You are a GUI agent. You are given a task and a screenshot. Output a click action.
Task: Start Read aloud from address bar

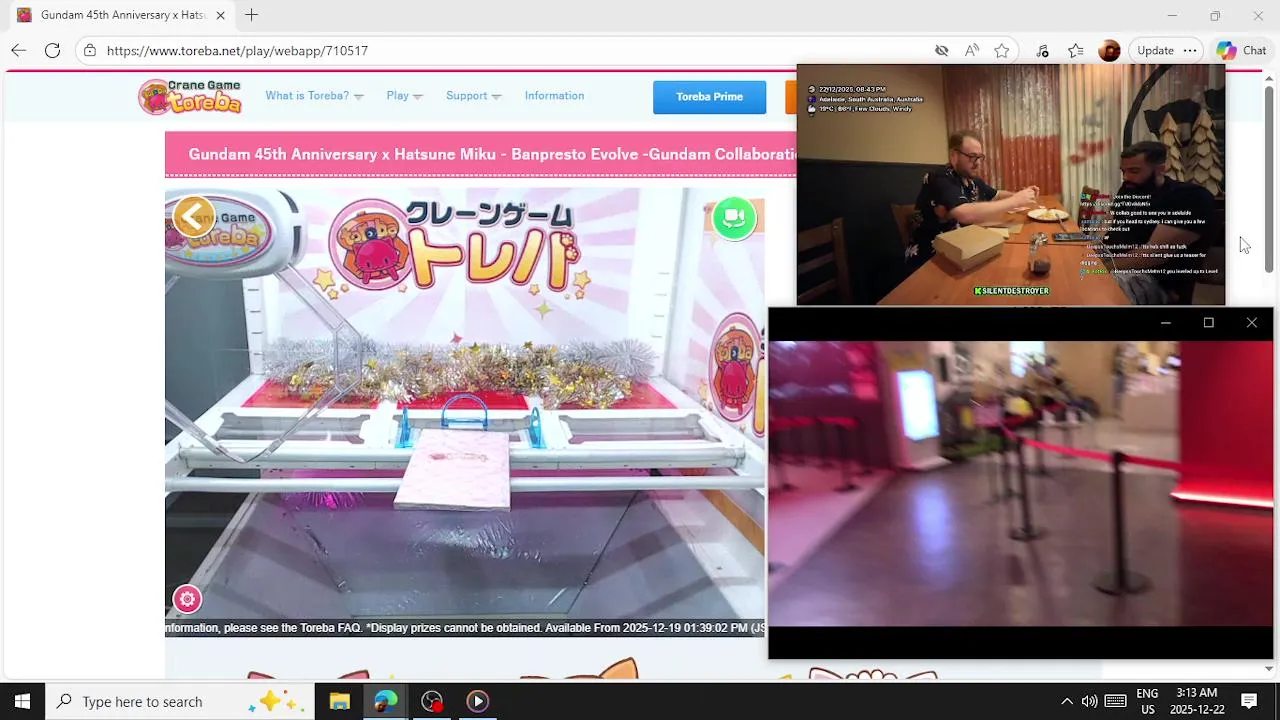pos(972,50)
